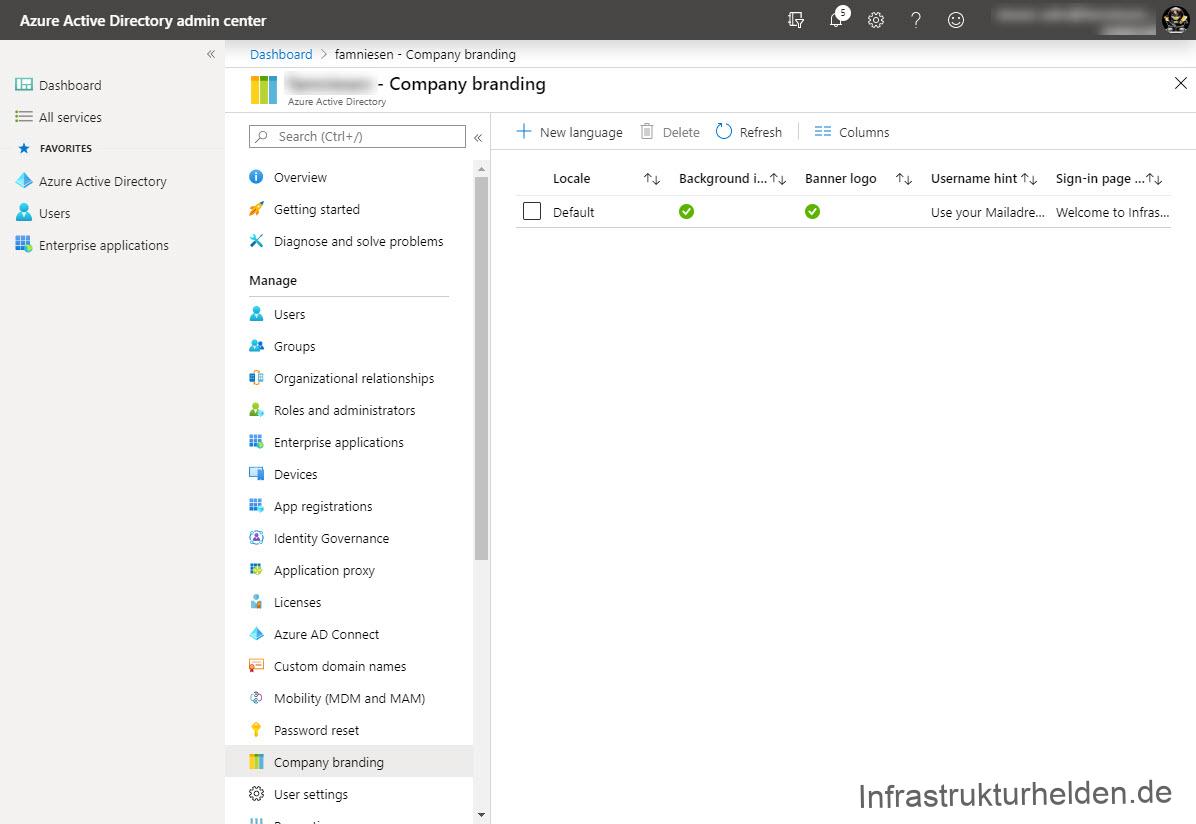The width and height of the screenshot is (1196, 824).
Task: Click the Mobility (MDM and MAM) icon
Action: click(256, 698)
